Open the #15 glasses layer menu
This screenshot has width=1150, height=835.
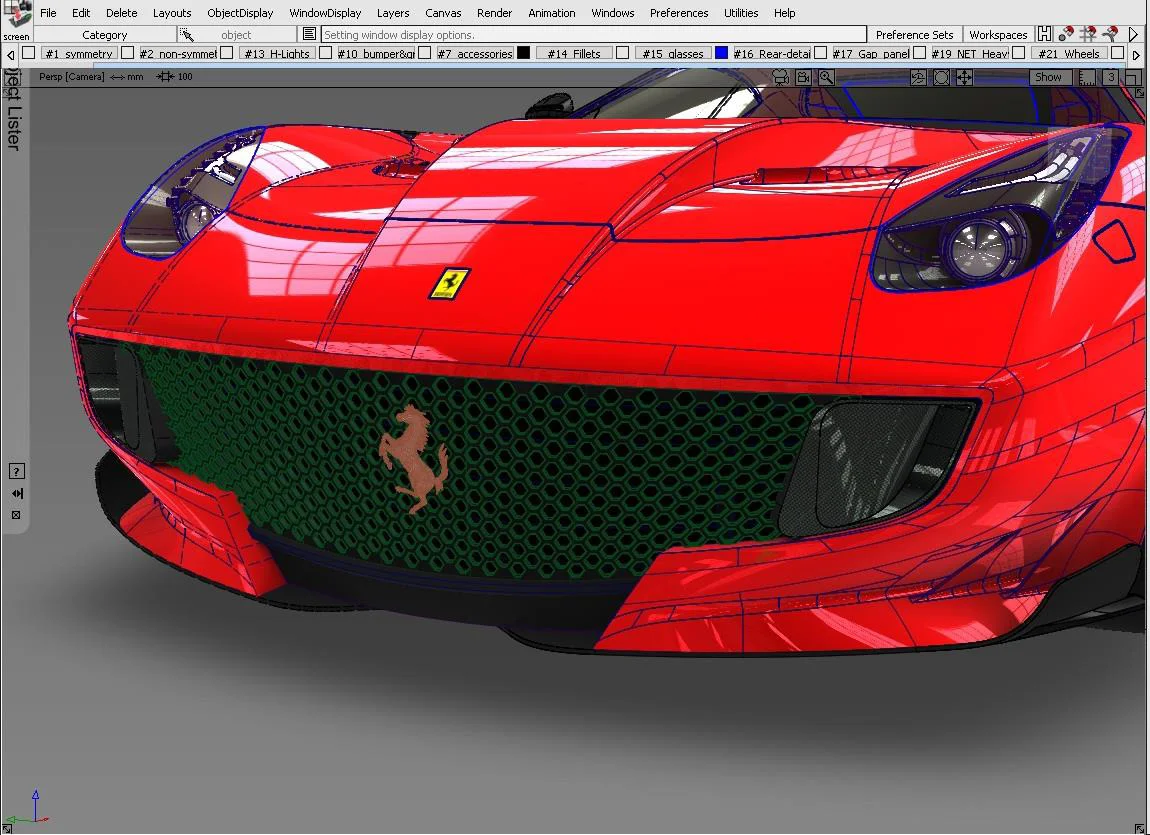(x=673, y=54)
